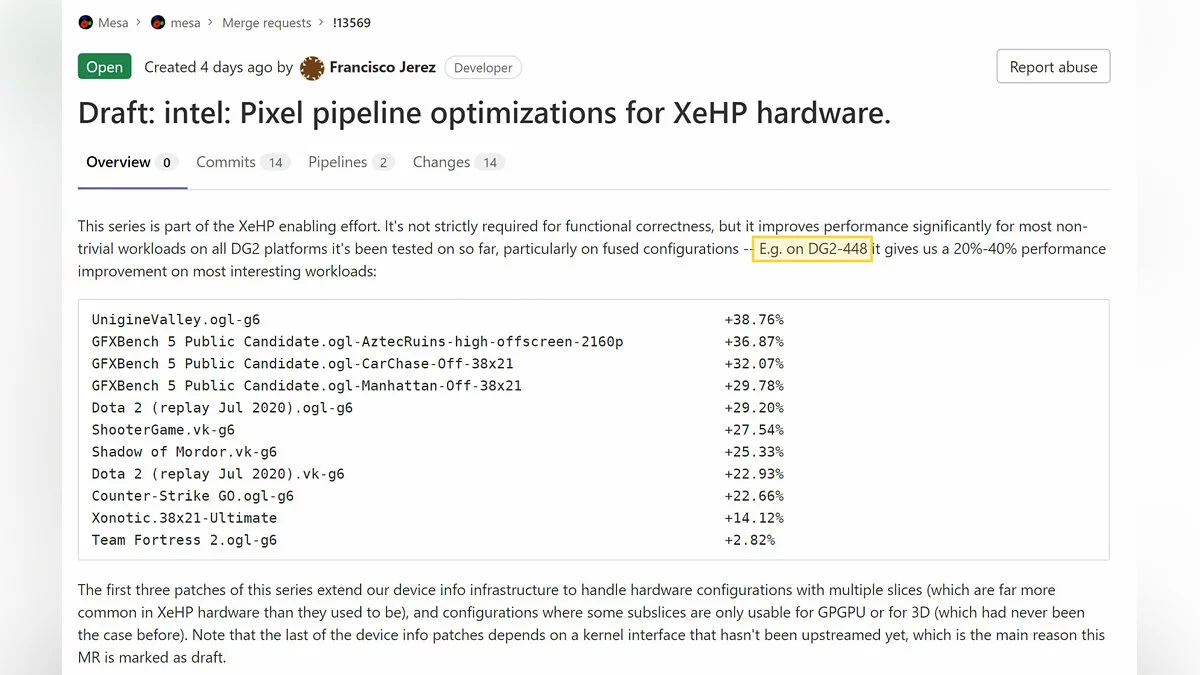The image size is (1200, 675).
Task: Navigate to Merge requests breadcrumb
Action: pyautogui.click(x=265, y=22)
